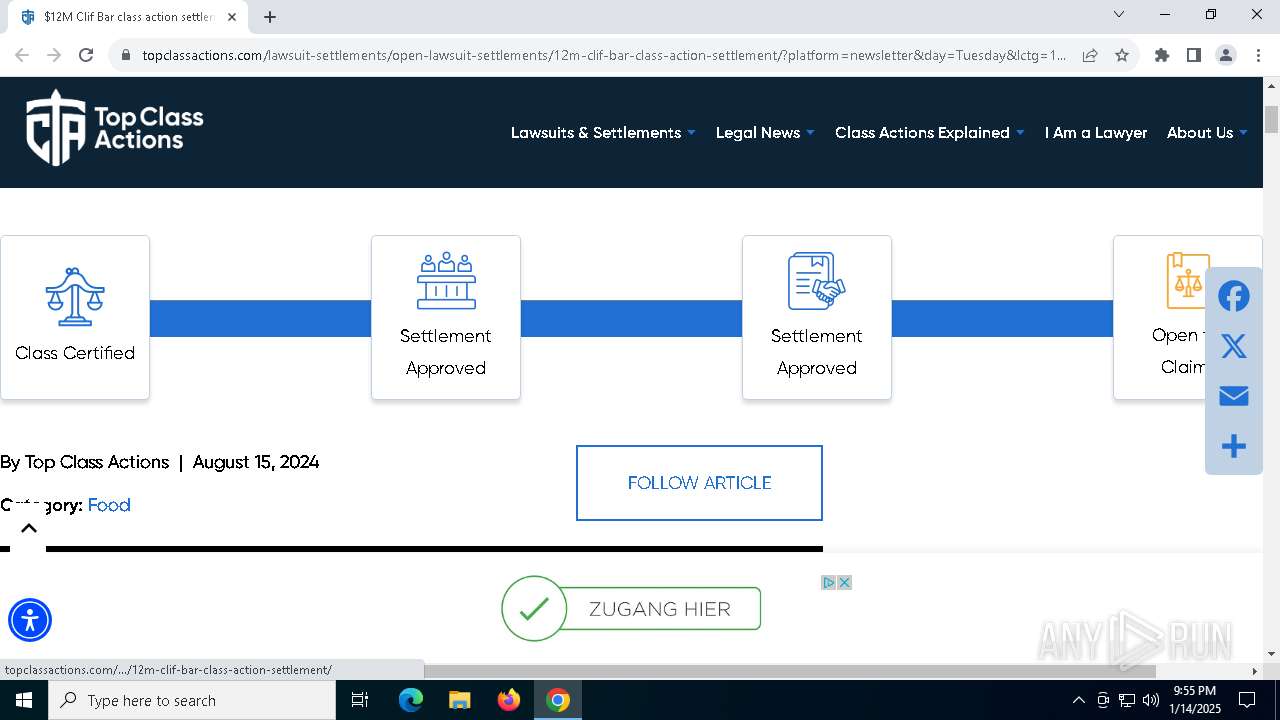Close the ad with the X icon
Screen dimensions: 1280x720
click(845, 582)
